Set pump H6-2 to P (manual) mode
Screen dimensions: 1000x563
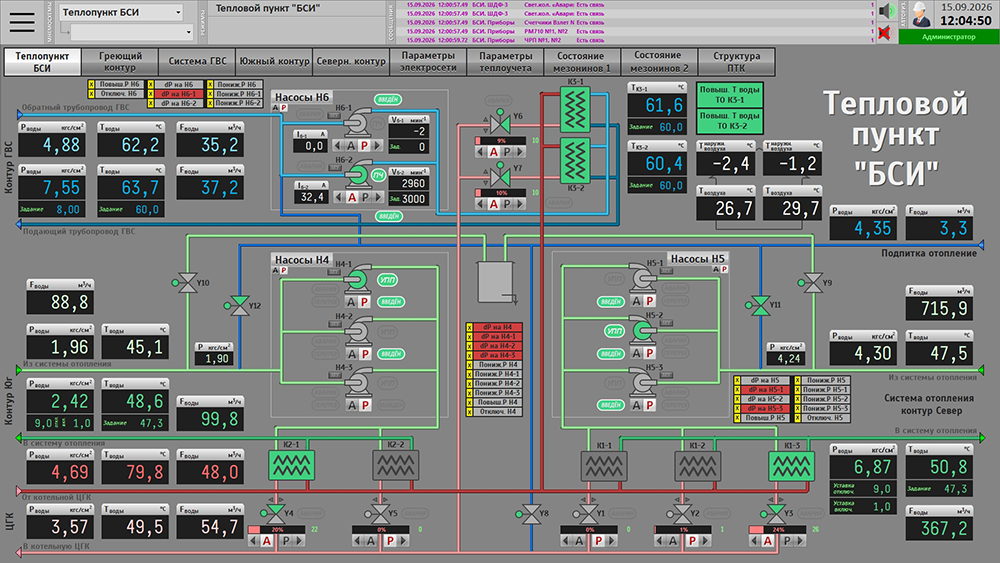pos(365,198)
